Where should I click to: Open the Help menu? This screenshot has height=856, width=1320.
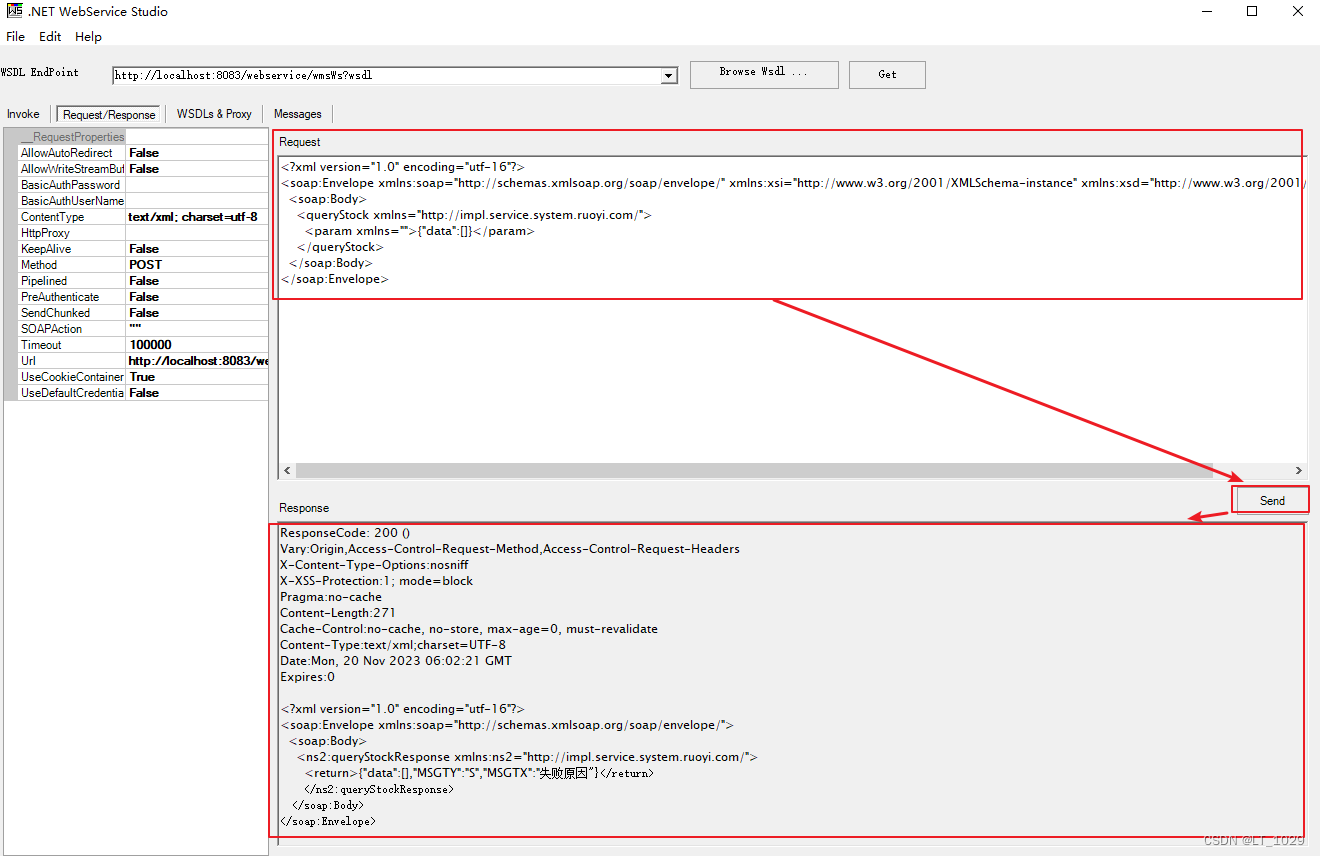88,36
